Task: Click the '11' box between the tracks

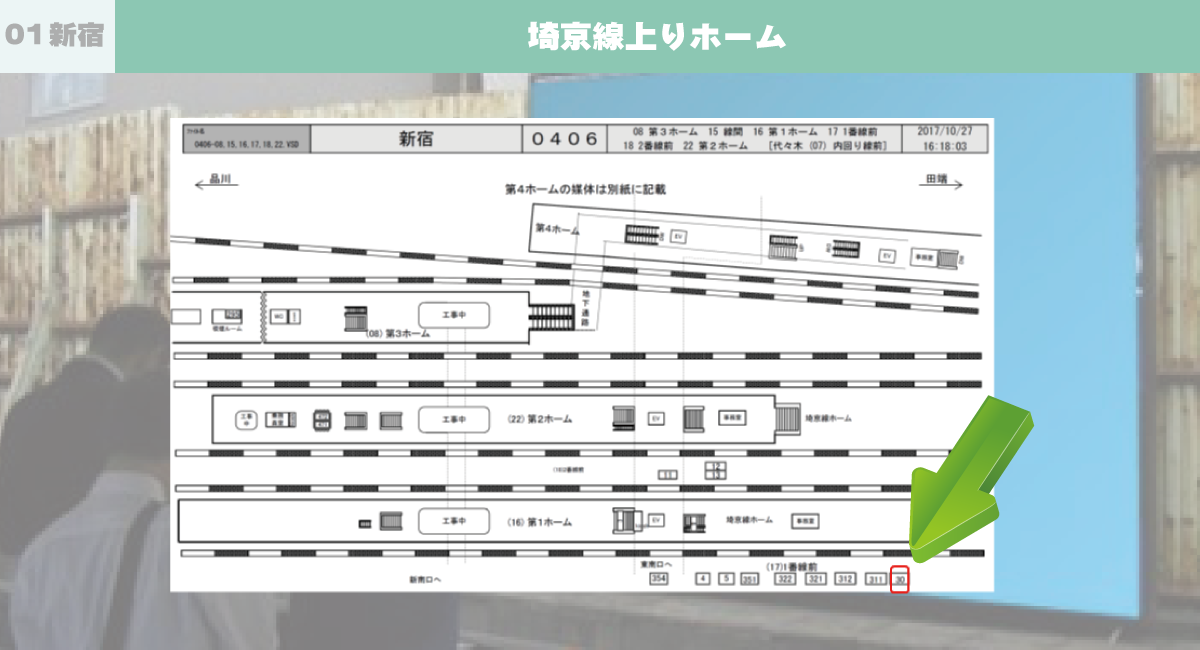Action: click(668, 474)
